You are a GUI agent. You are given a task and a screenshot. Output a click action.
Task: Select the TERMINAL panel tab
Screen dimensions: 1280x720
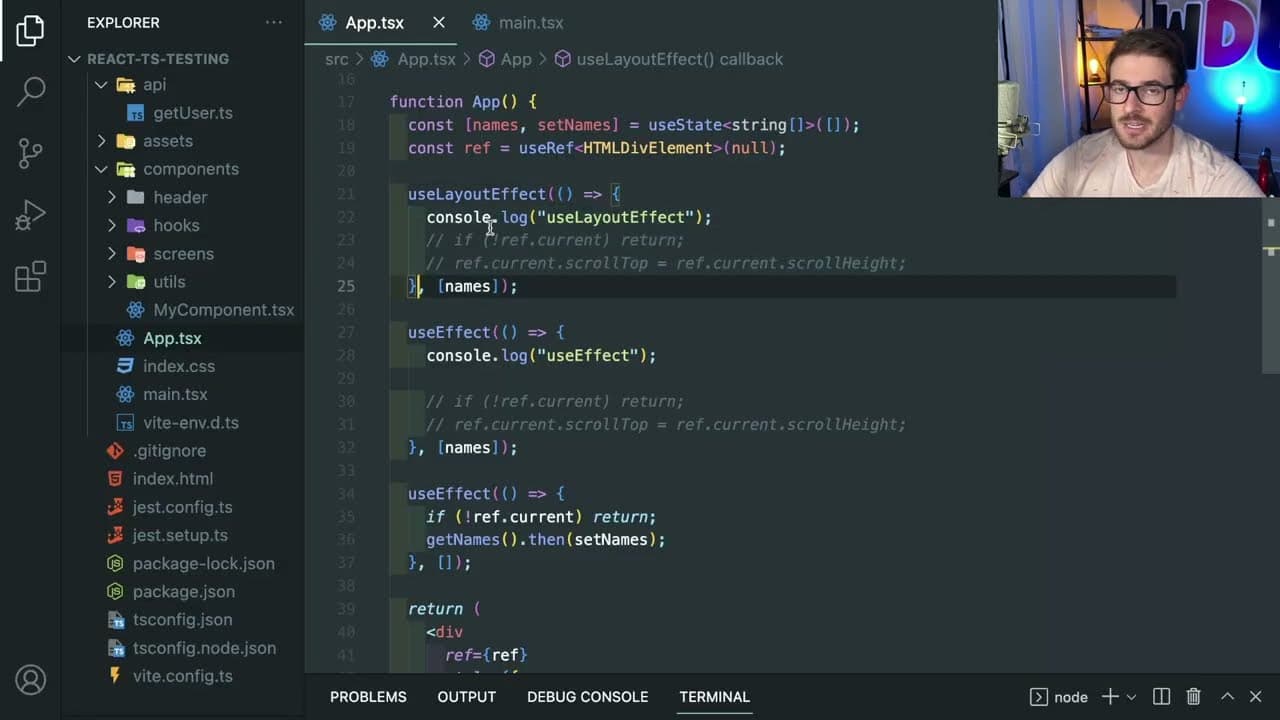click(x=714, y=697)
